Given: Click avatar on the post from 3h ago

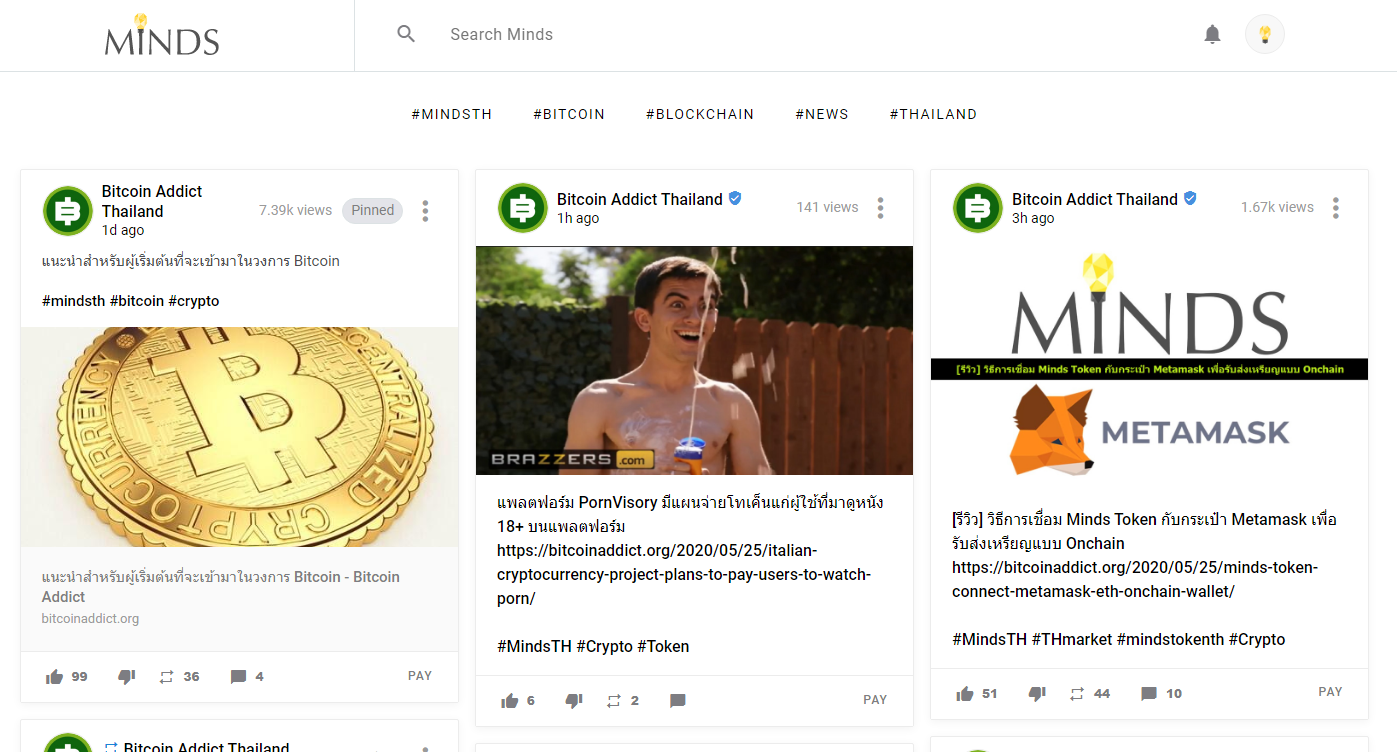Looking at the screenshot, I should pyautogui.click(x=978, y=208).
